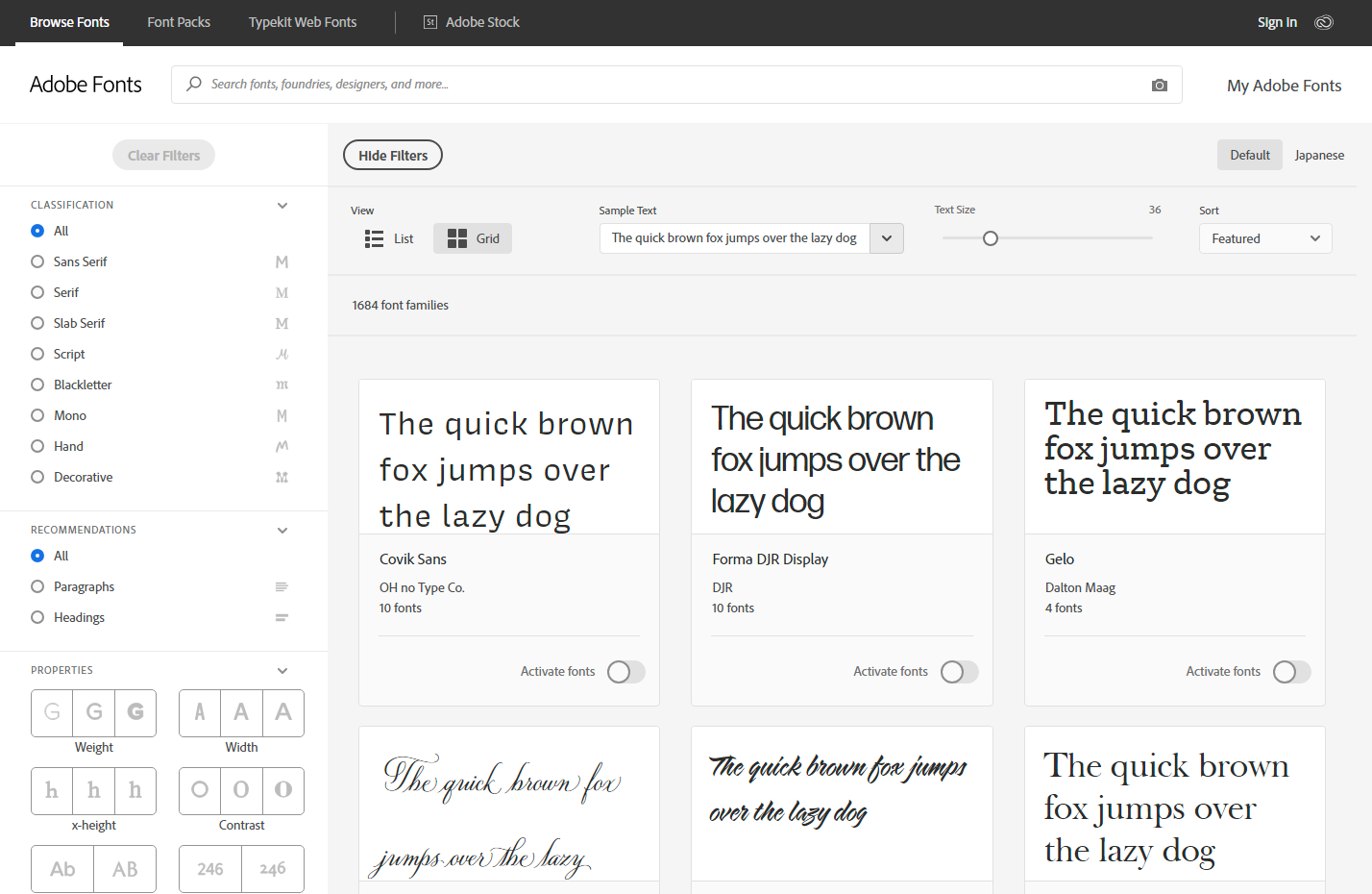Click the Text Size slider handle
Viewport: 1372px width, 894px height.
(991, 238)
